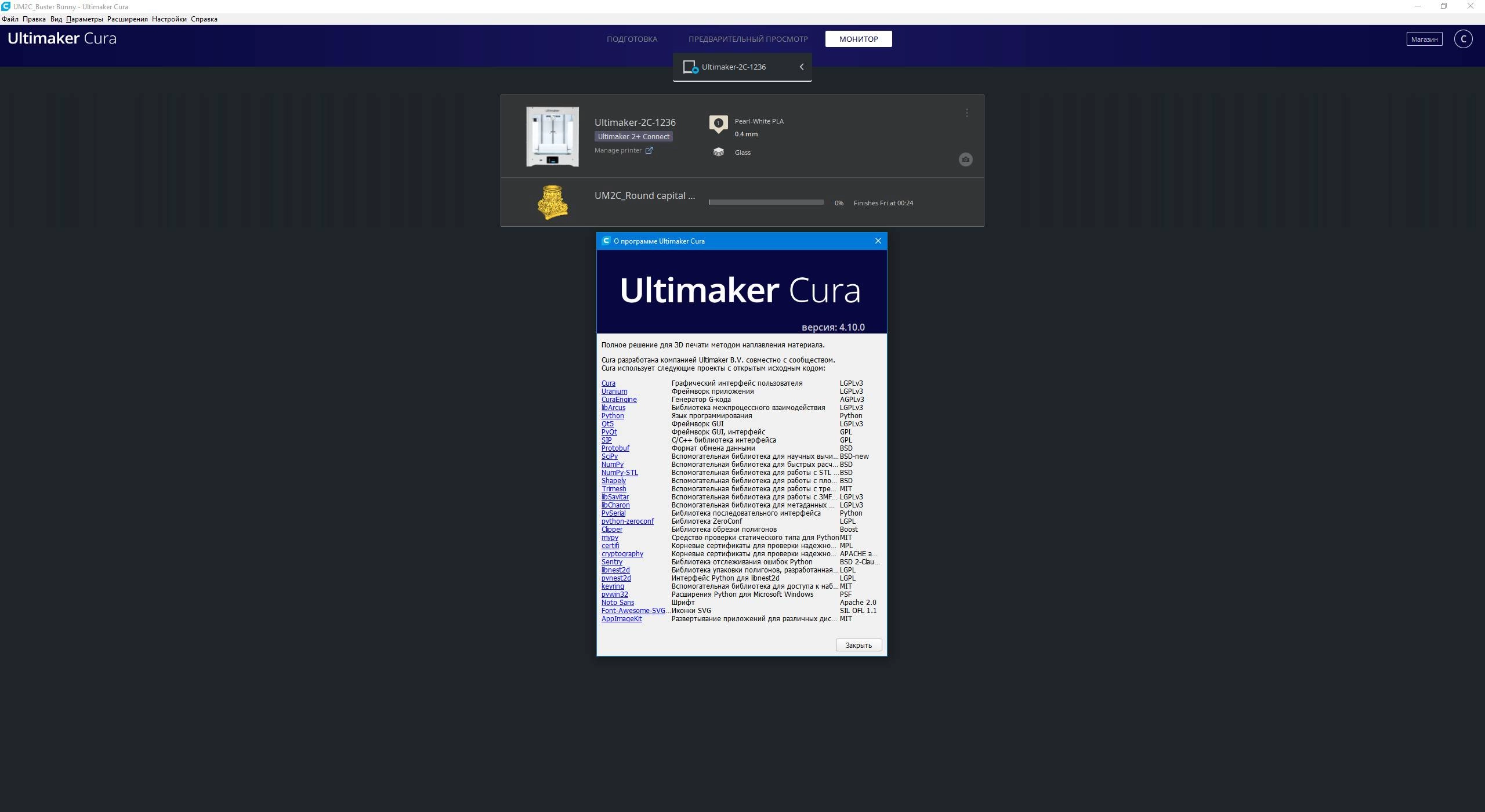
Task: Open the NumPy link
Action: coord(612,465)
